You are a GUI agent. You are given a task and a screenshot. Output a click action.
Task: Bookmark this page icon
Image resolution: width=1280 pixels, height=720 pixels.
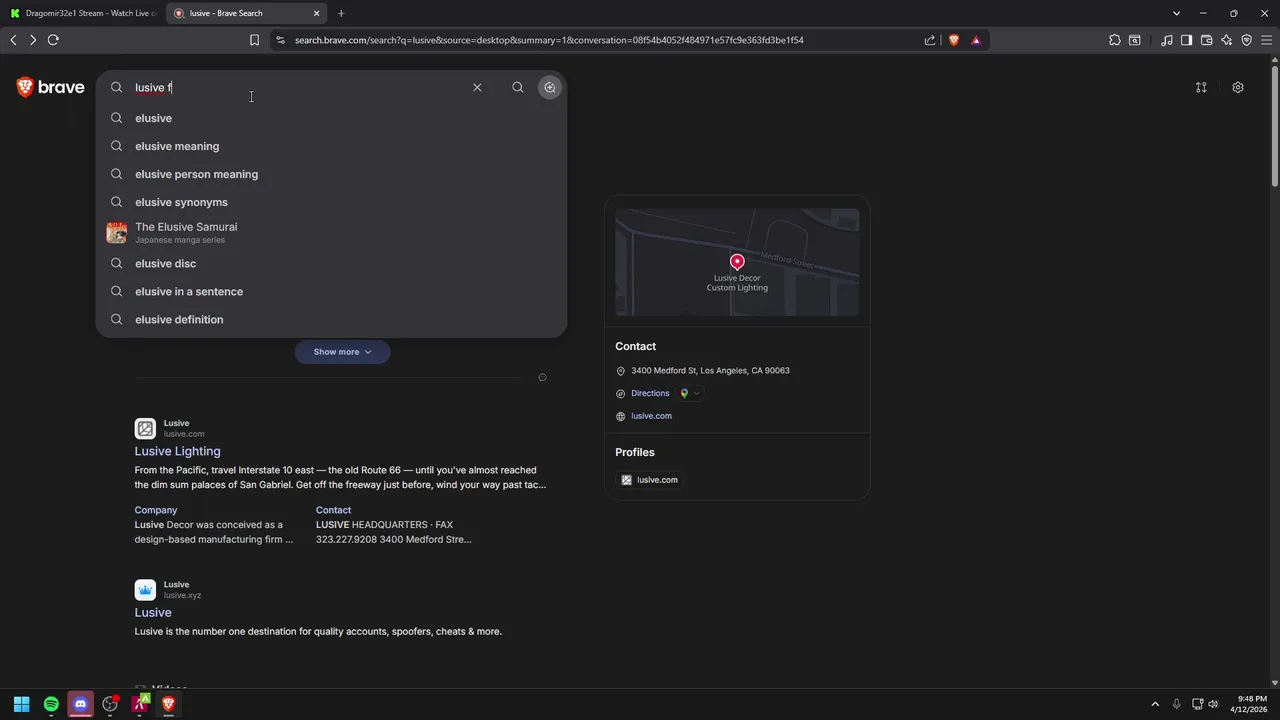tap(254, 40)
